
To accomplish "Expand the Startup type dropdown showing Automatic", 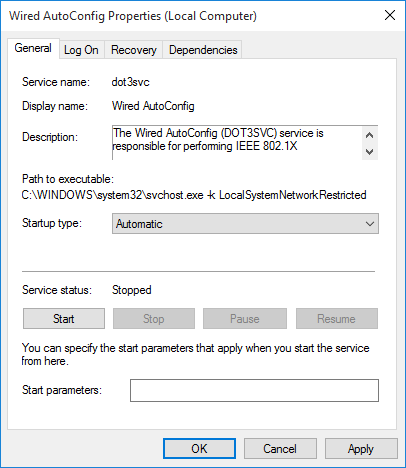I will pyautogui.click(x=245, y=224).
